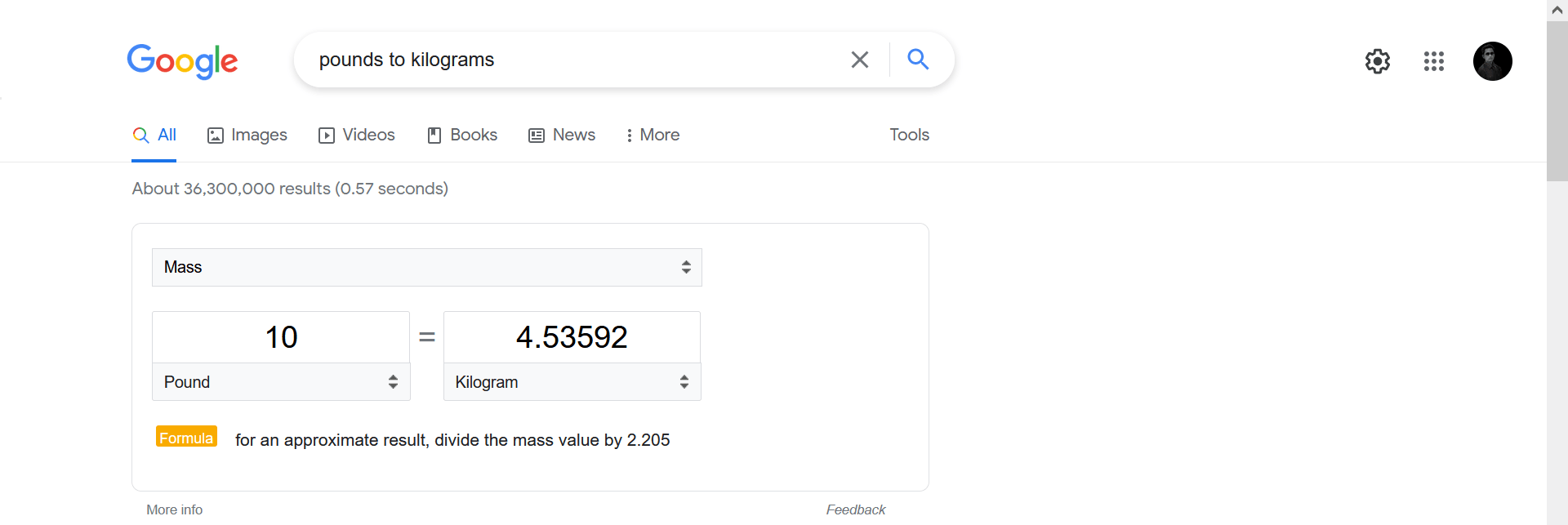The height and width of the screenshot is (525, 1568).
Task: Open the Pound unit dropdown
Action: point(281,382)
